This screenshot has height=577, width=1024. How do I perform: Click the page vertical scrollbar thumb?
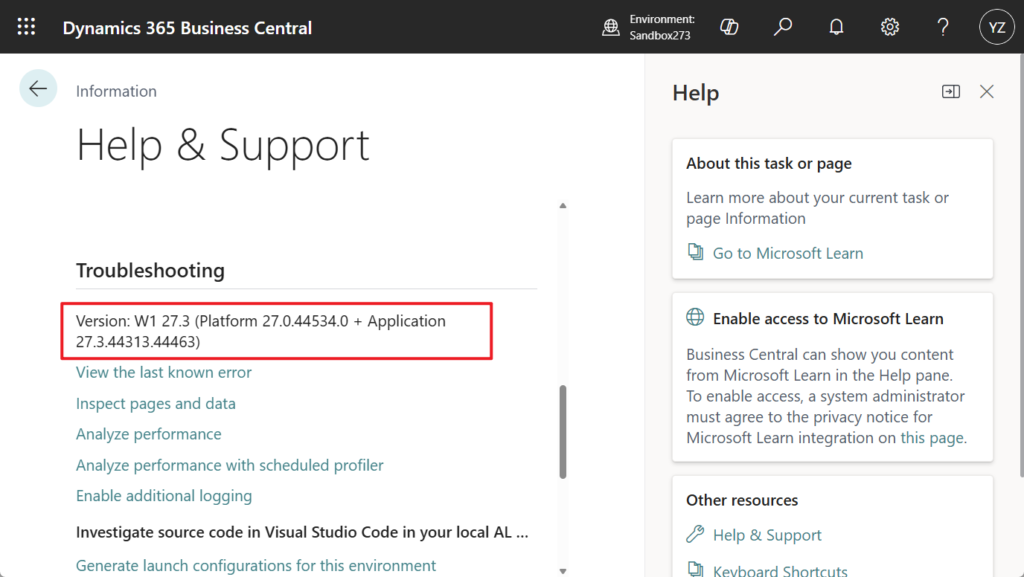(563, 432)
